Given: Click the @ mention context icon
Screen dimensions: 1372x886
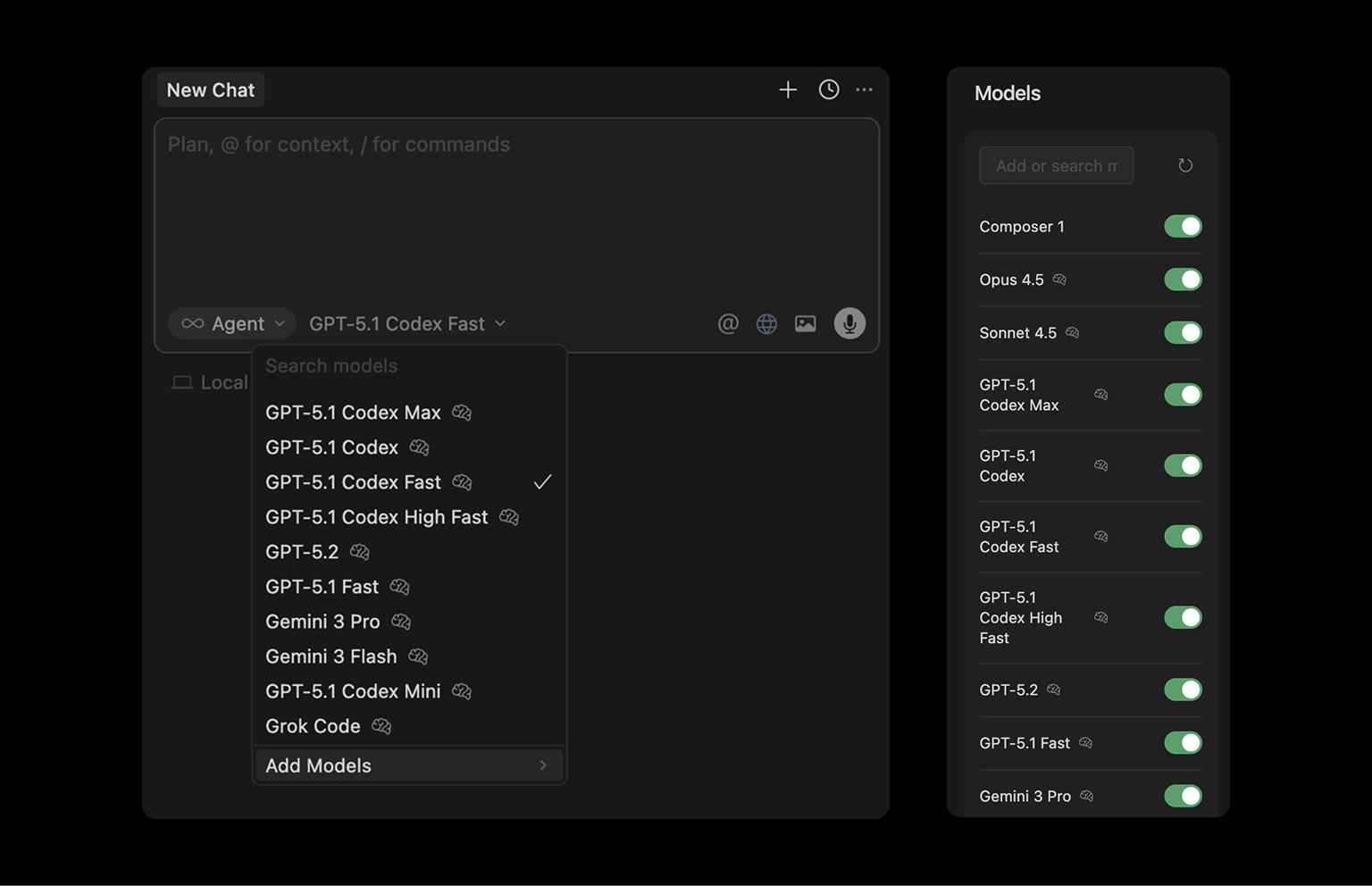Looking at the screenshot, I should [728, 323].
